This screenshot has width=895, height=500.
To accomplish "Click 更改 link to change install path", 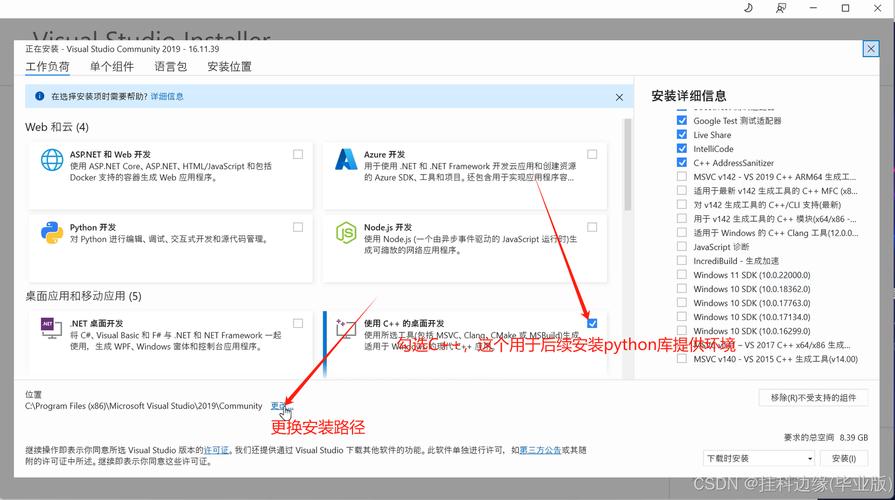I will coord(280,406).
